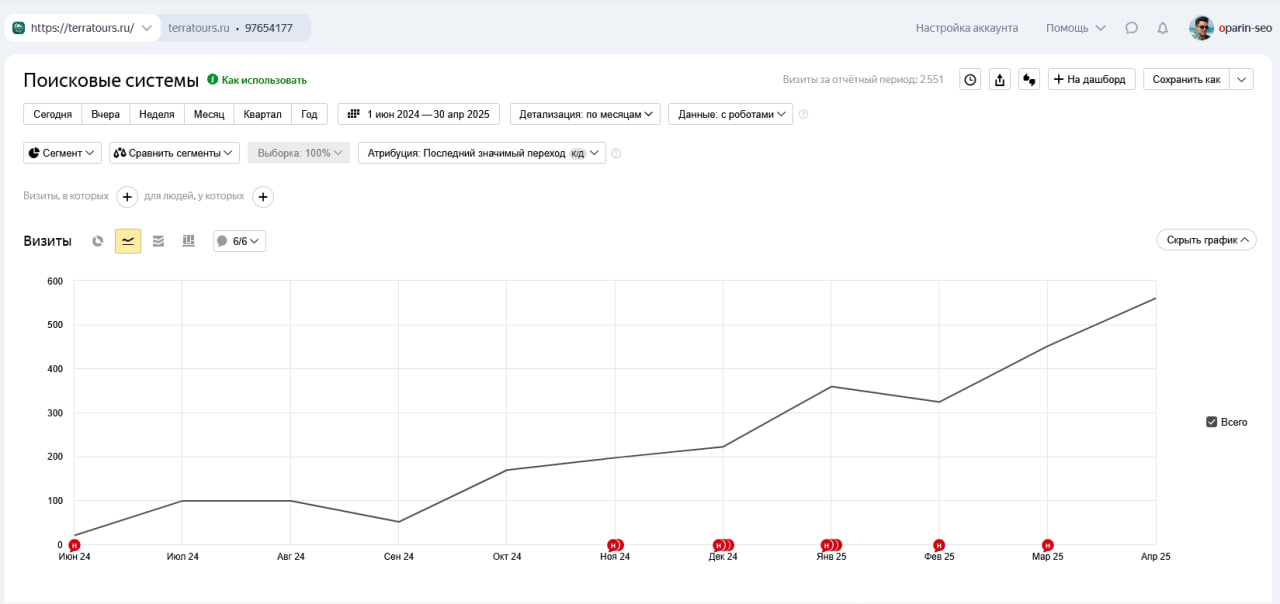Click the clock icon near the report header

[970, 80]
